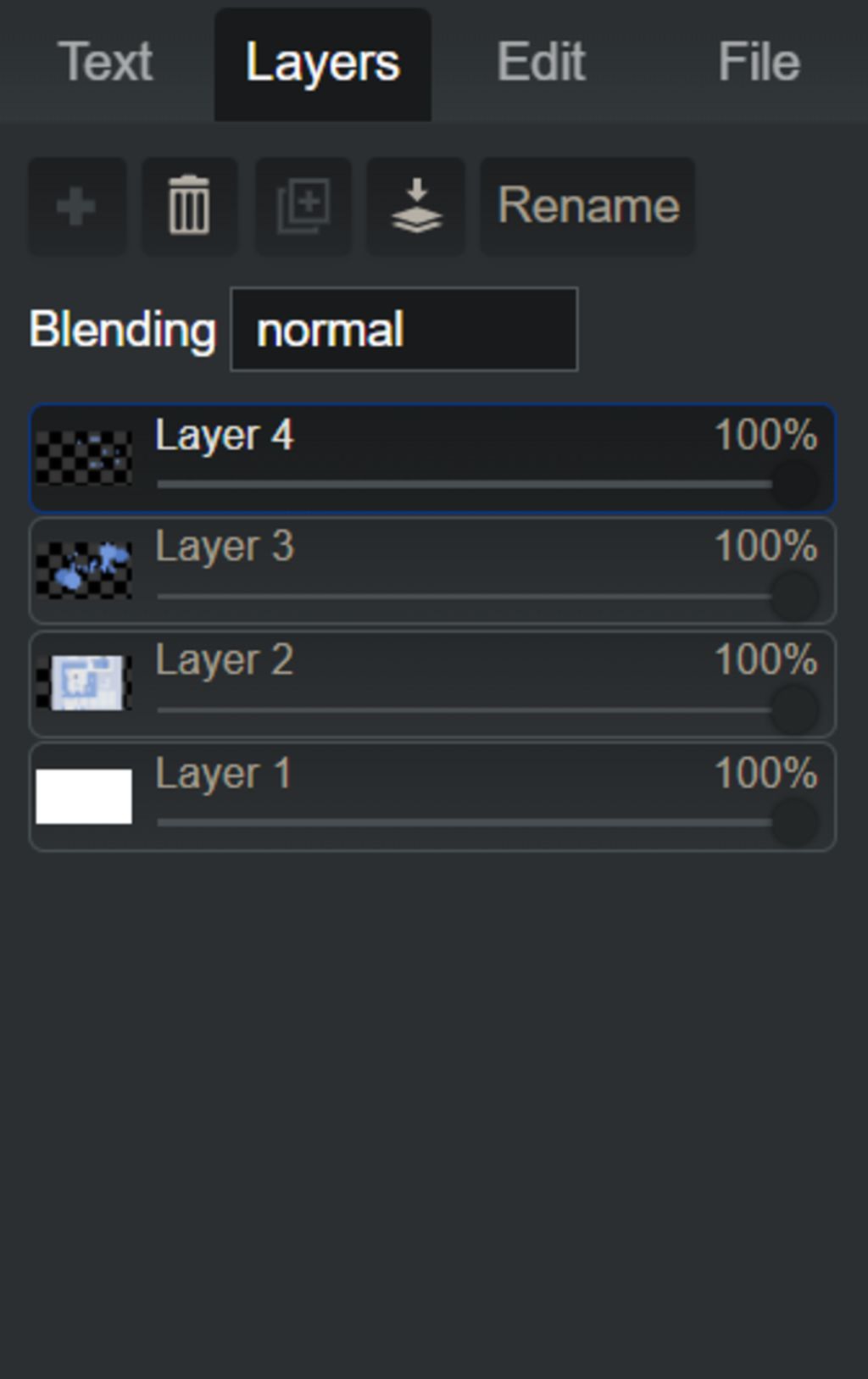Image resolution: width=868 pixels, height=1379 pixels.
Task: Select Layer 1 by its name
Action: pyautogui.click(x=223, y=774)
